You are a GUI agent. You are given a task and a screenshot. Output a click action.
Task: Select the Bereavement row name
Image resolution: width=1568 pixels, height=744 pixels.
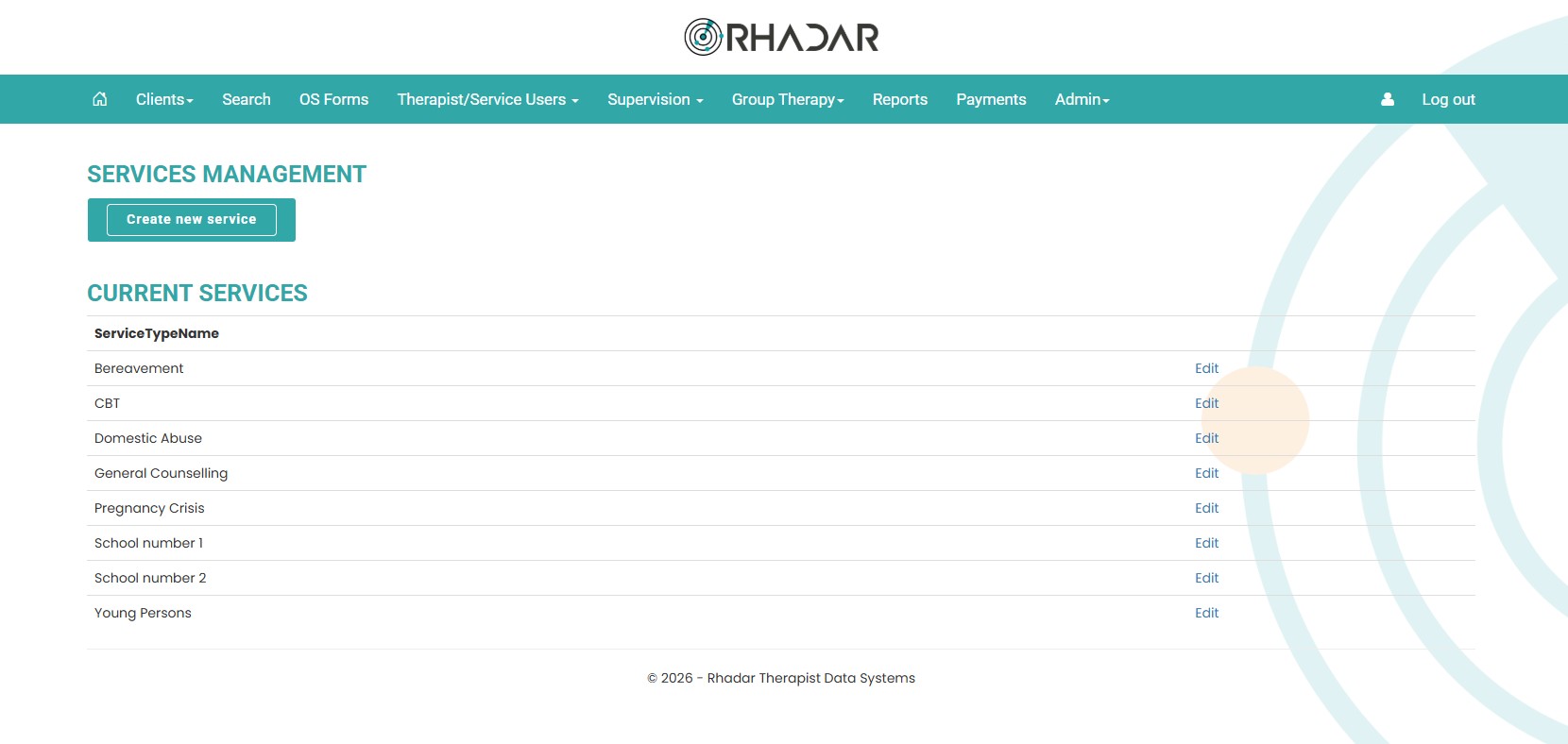point(139,368)
